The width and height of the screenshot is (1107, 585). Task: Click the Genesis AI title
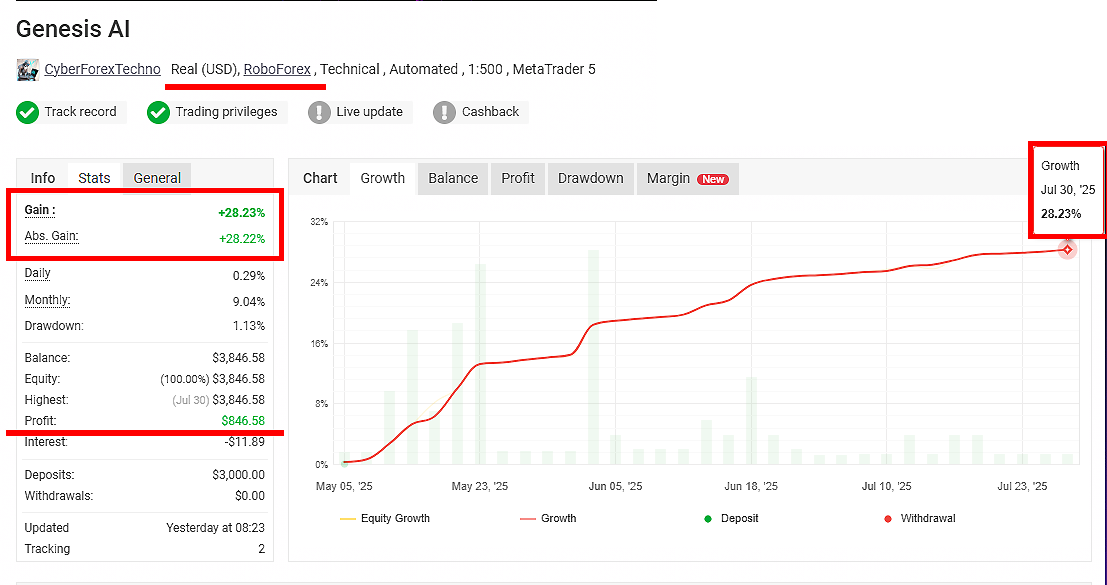[73, 29]
